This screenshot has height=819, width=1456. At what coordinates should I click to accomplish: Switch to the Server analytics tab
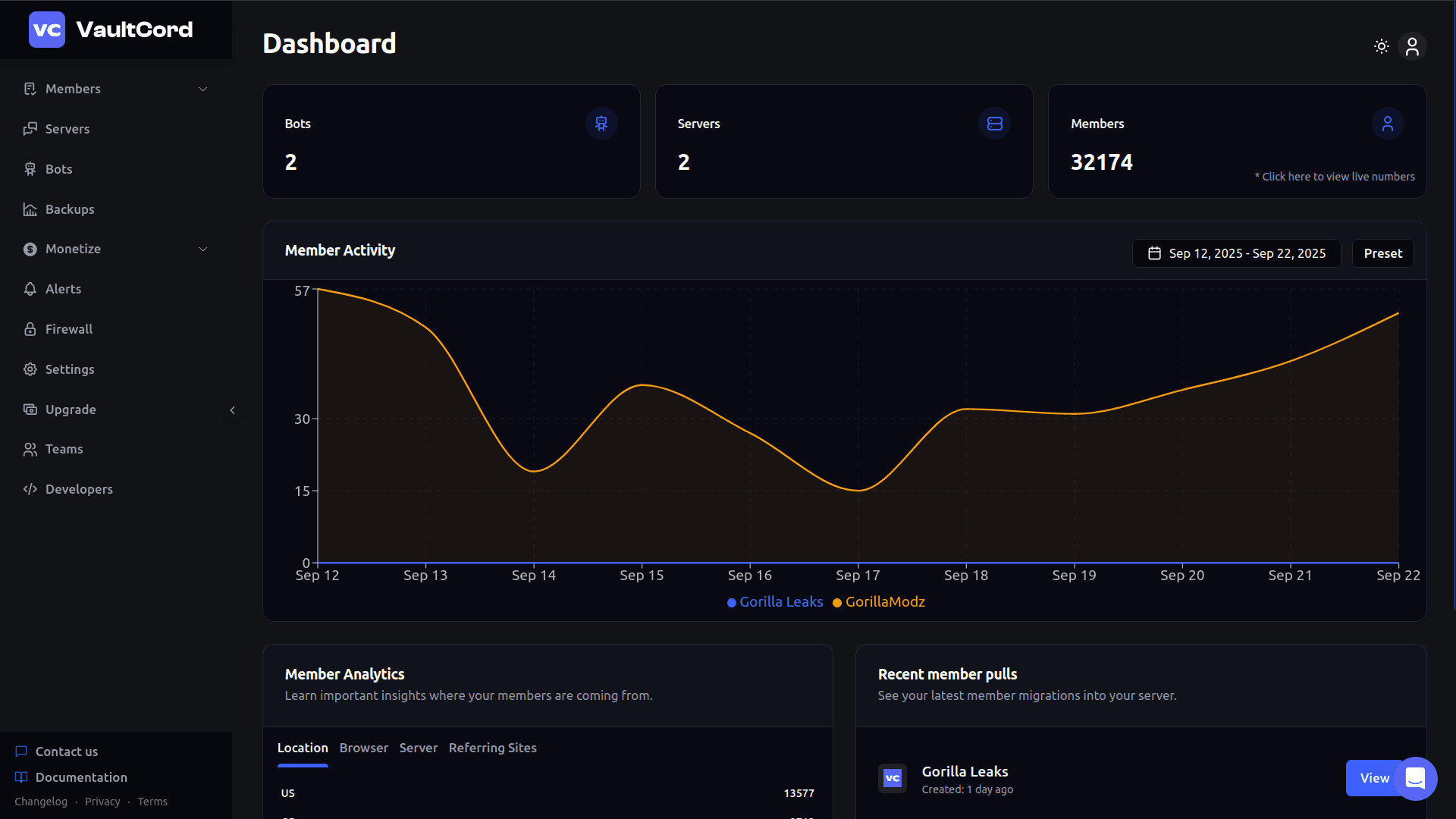click(x=419, y=748)
